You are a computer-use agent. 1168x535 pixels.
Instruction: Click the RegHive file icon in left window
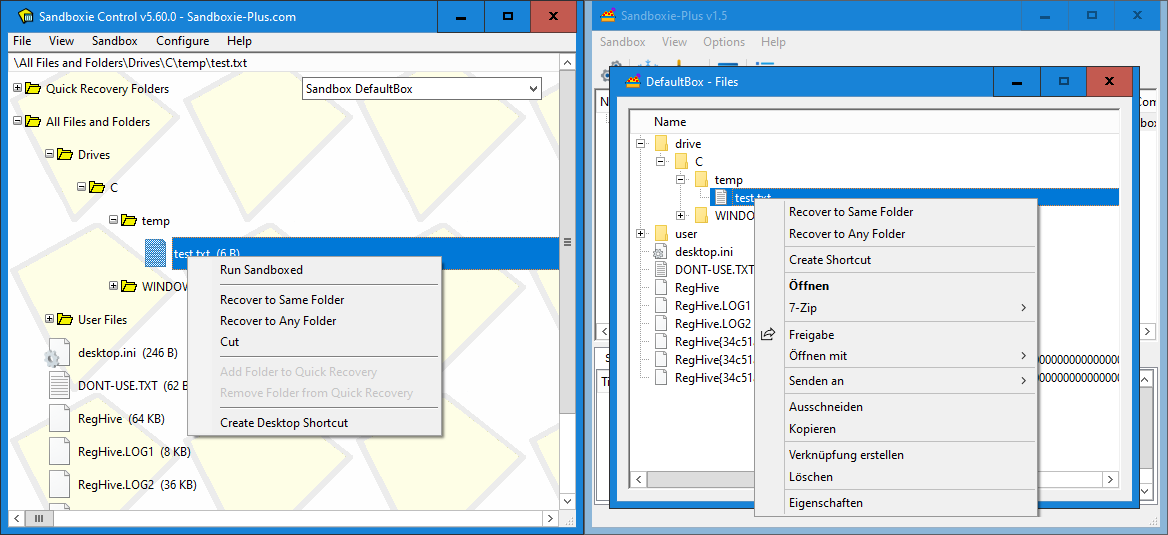[x=56, y=419]
